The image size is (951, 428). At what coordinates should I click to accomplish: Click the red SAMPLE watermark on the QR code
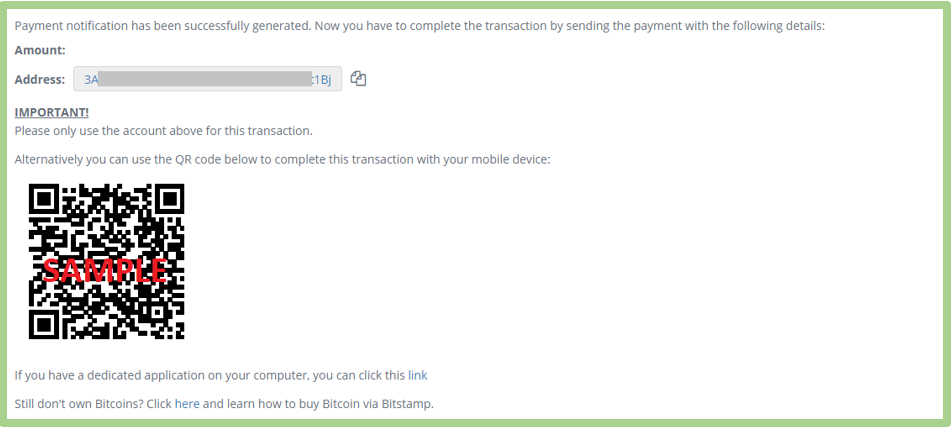105,270
